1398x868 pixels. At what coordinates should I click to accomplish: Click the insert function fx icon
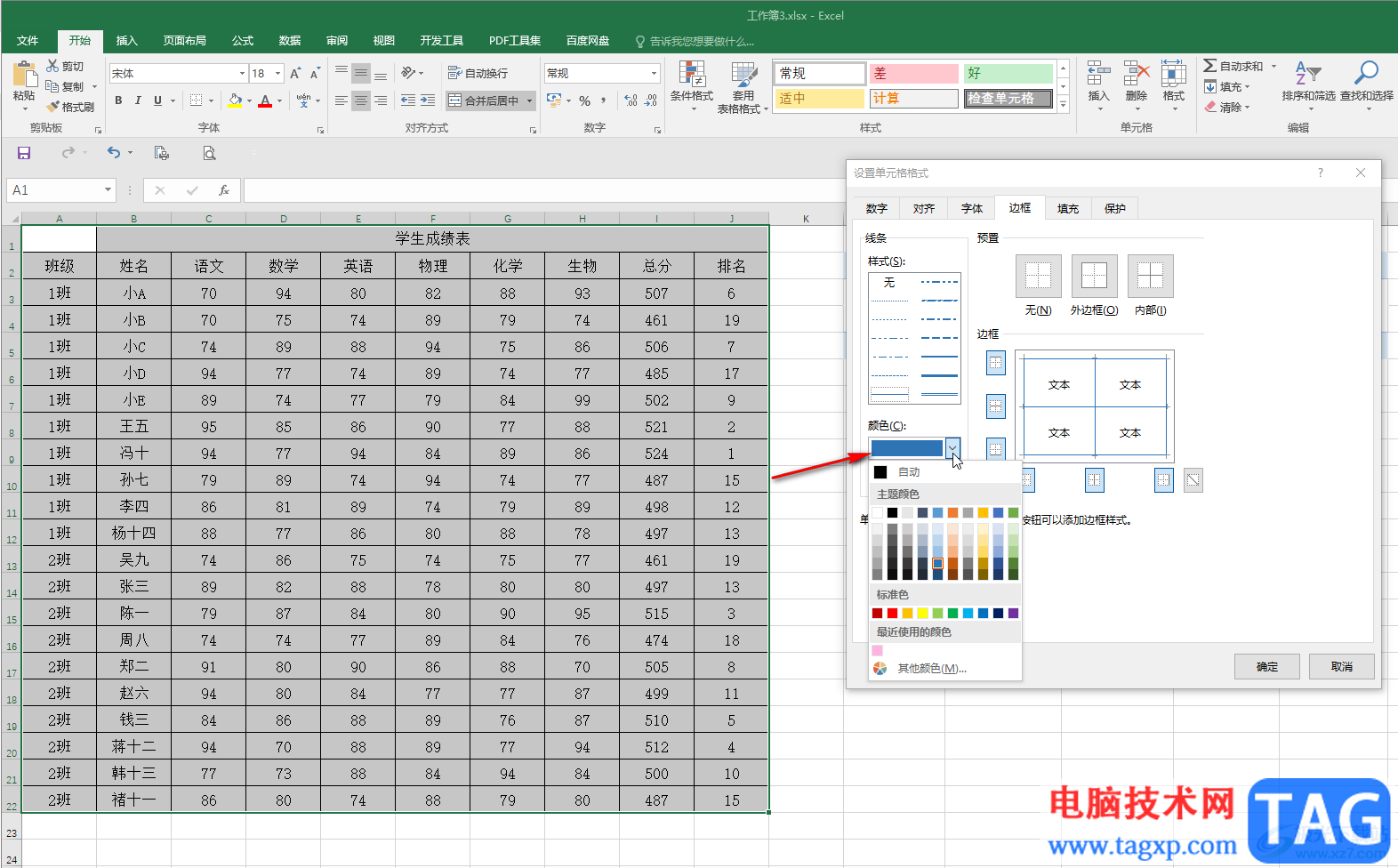point(224,190)
